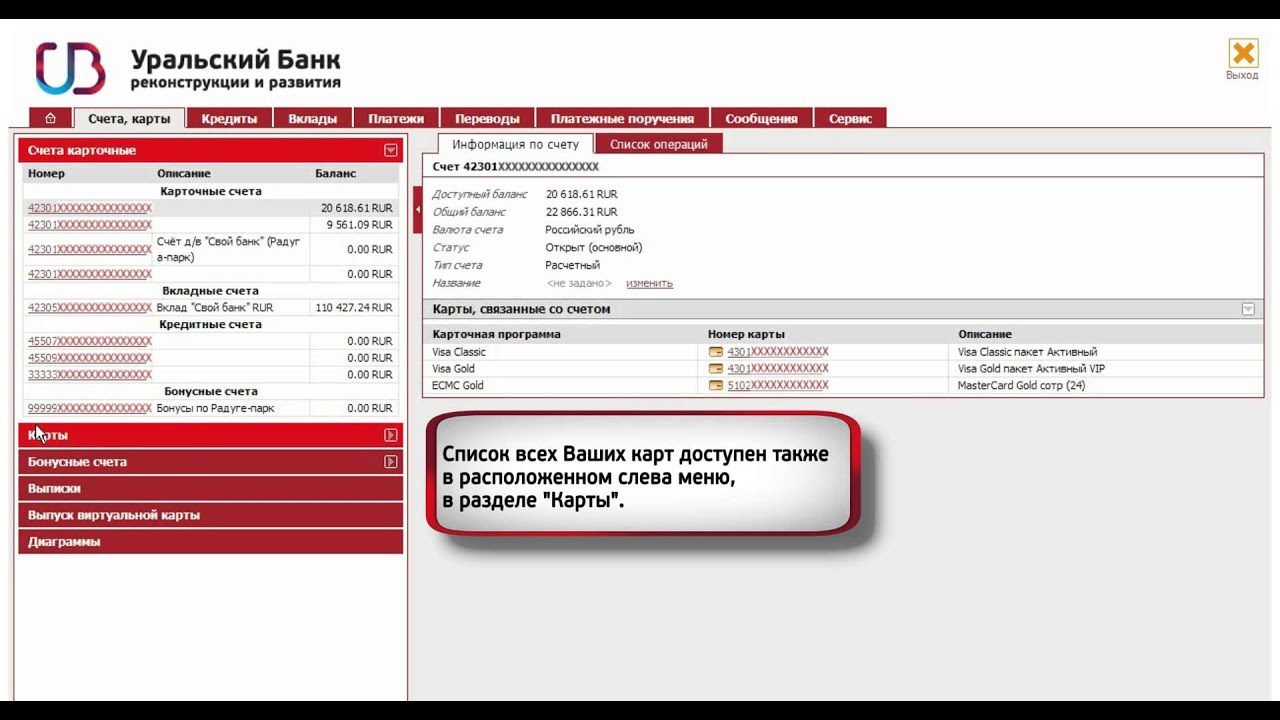Open the Кредиты tab
This screenshot has height=720, width=1280.
click(x=229, y=118)
